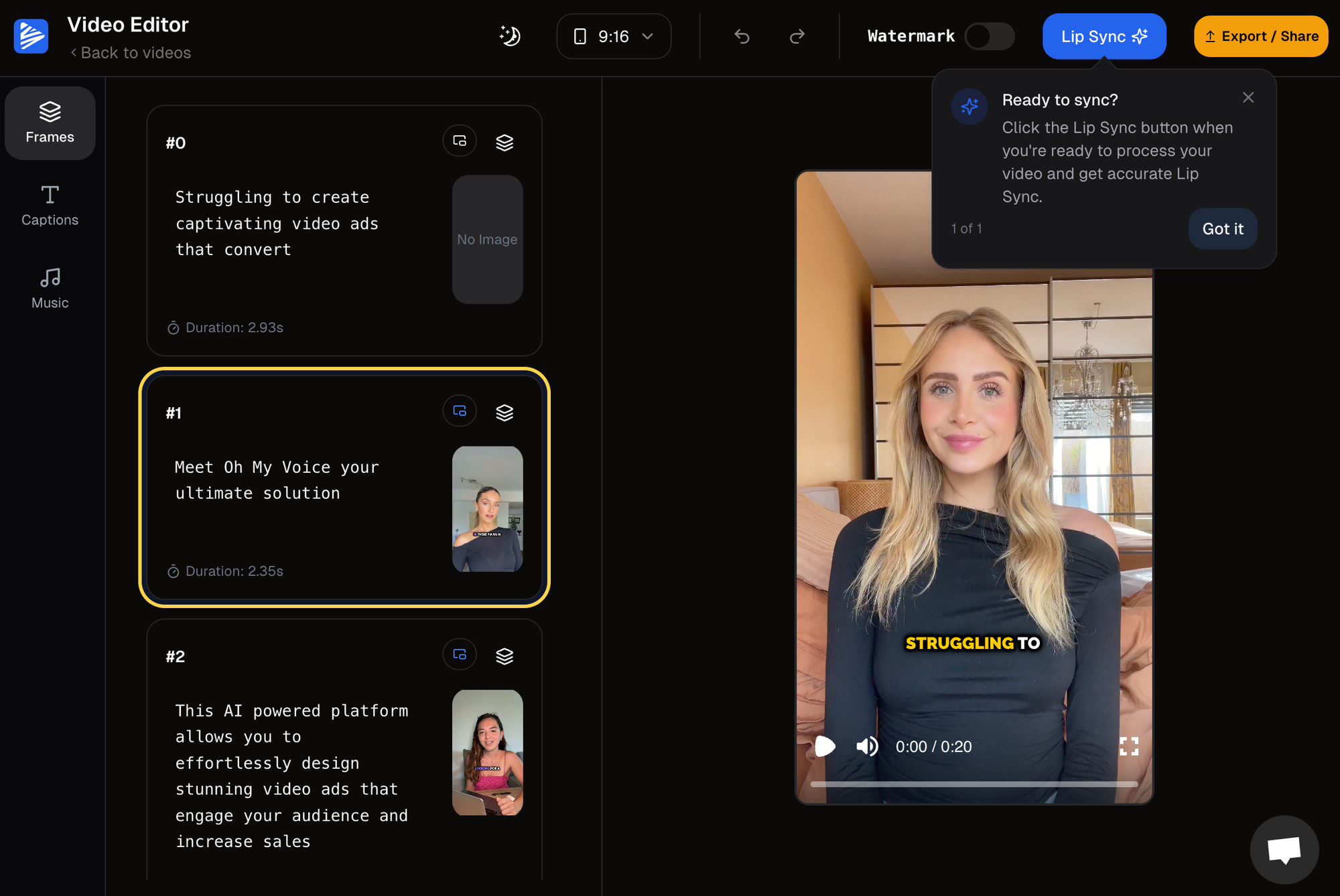Select the Captions tool
Screen dimensions: 1340x896
pos(49,205)
